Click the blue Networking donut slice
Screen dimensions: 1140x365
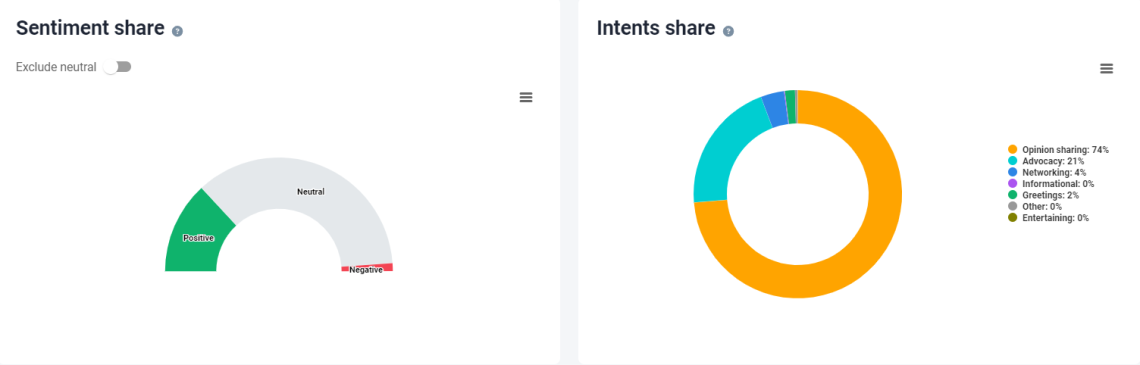(775, 110)
